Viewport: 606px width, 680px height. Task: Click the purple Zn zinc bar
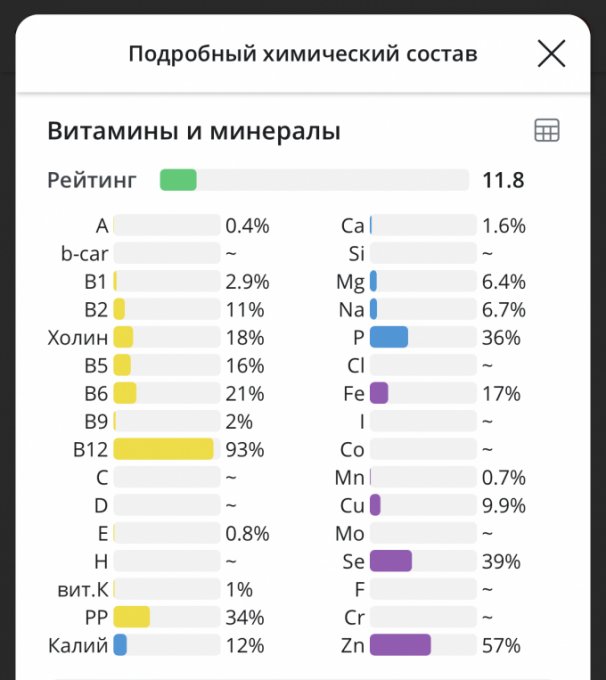(x=400, y=645)
